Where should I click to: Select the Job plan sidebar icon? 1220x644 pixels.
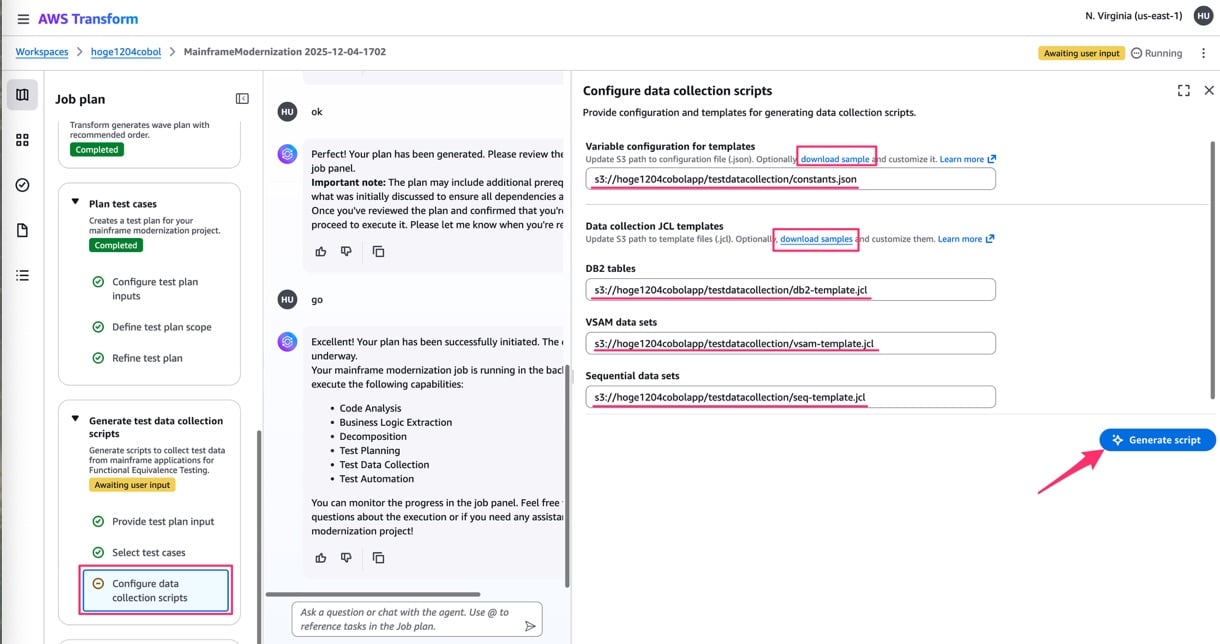(x=22, y=95)
